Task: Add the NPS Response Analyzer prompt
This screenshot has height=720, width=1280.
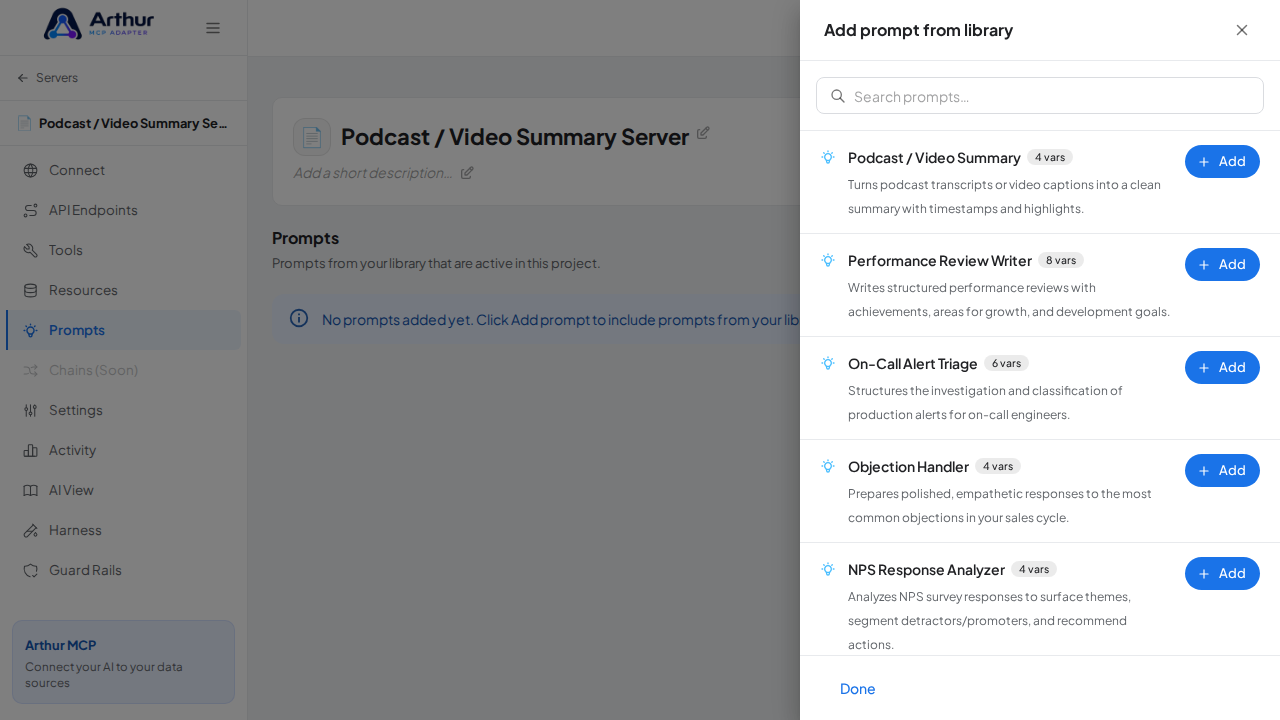Action: click(1222, 573)
